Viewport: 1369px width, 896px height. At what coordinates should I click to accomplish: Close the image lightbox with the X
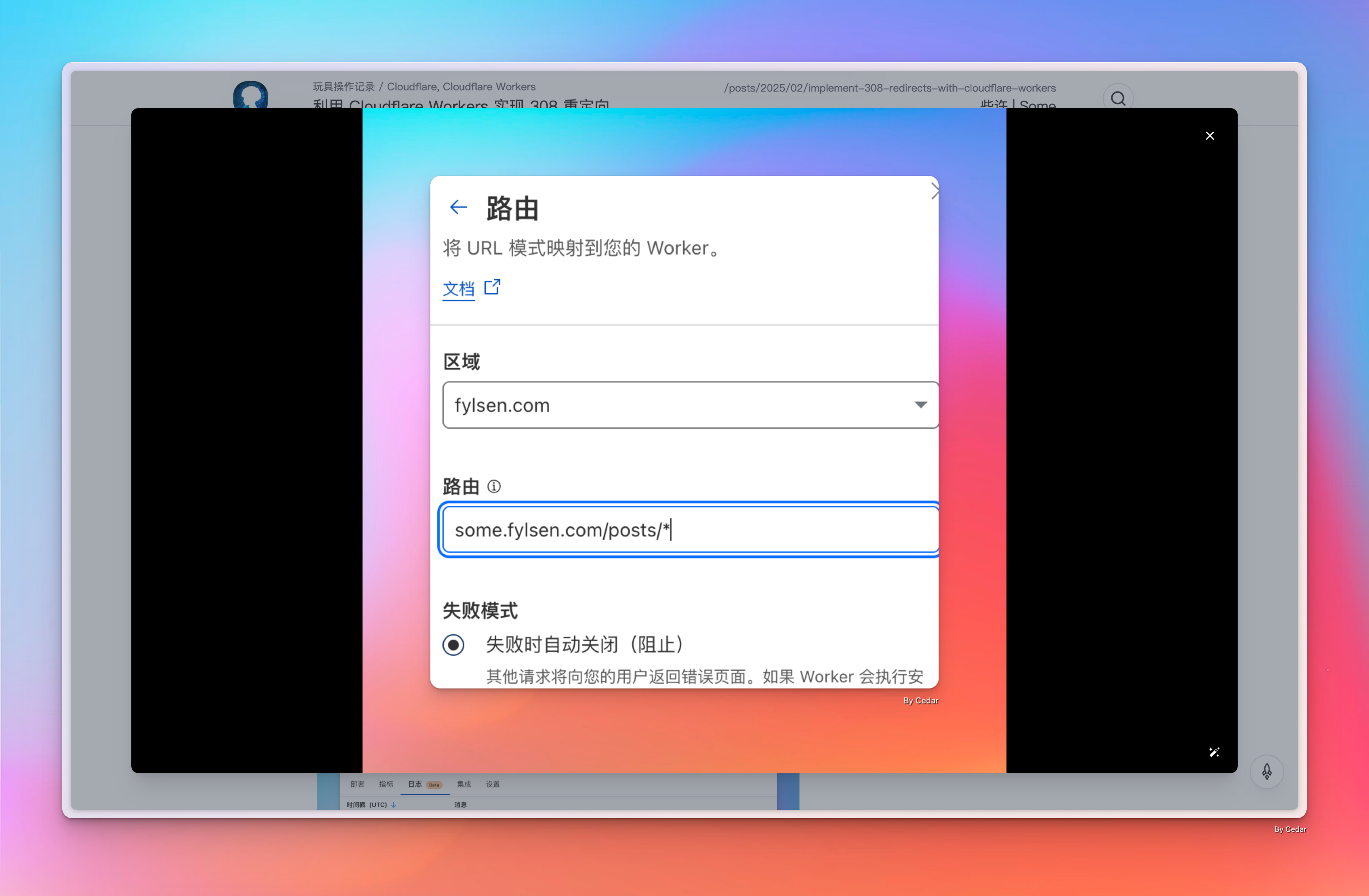click(x=1210, y=136)
